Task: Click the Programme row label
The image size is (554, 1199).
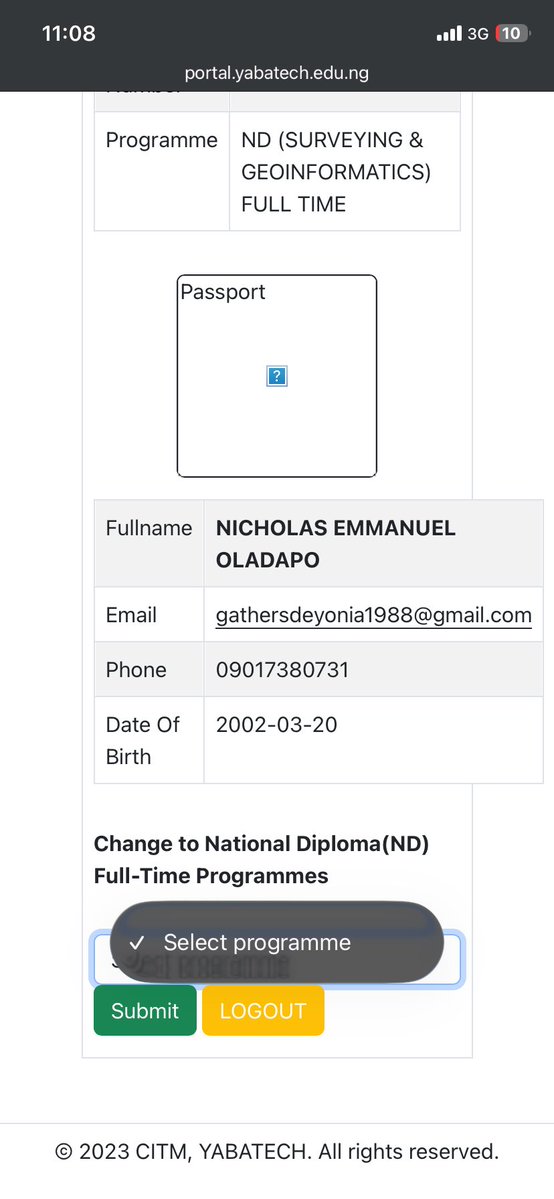Action: point(161,140)
